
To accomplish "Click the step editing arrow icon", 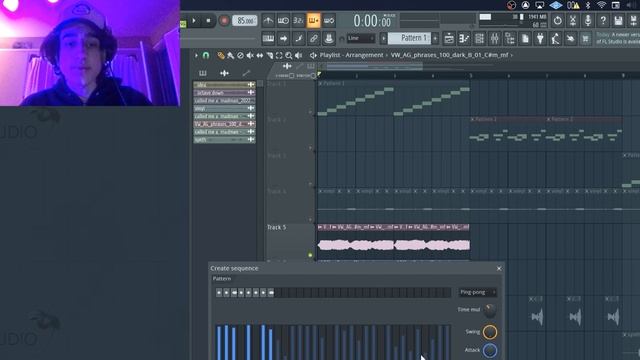I will (283, 39).
